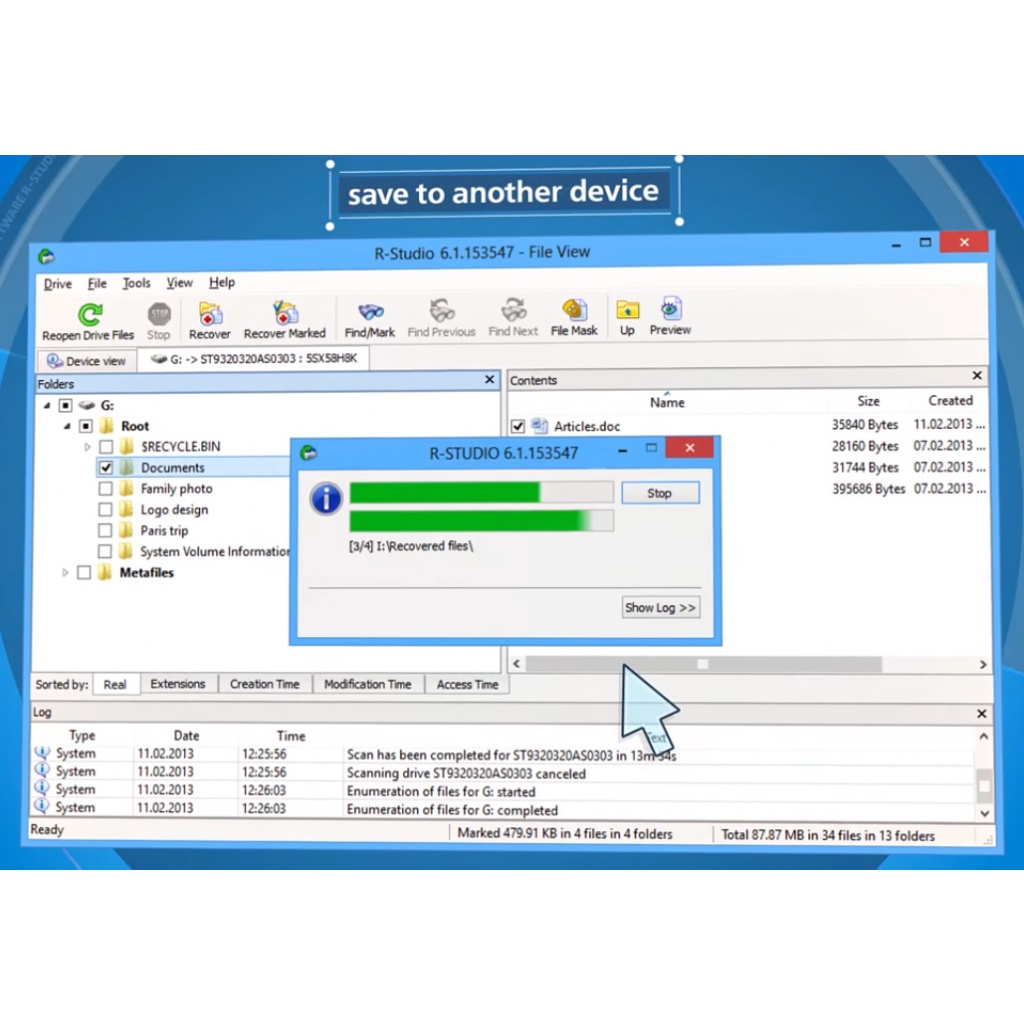
Task: Click the Show Log >> button
Action: (x=660, y=607)
